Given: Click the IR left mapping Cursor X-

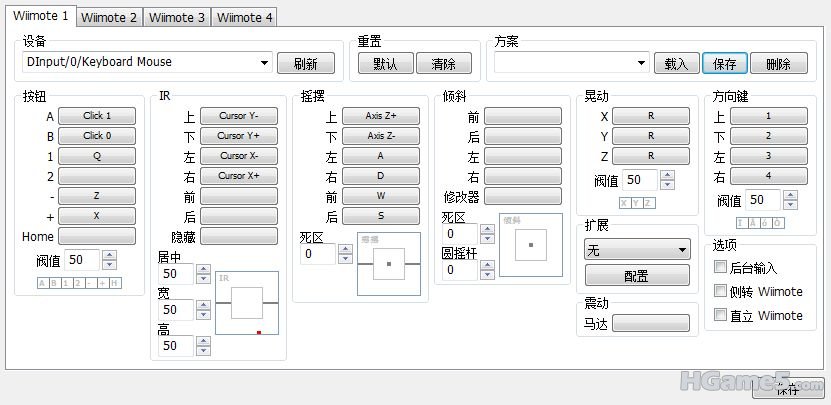Looking at the screenshot, I should pos(238,156).
